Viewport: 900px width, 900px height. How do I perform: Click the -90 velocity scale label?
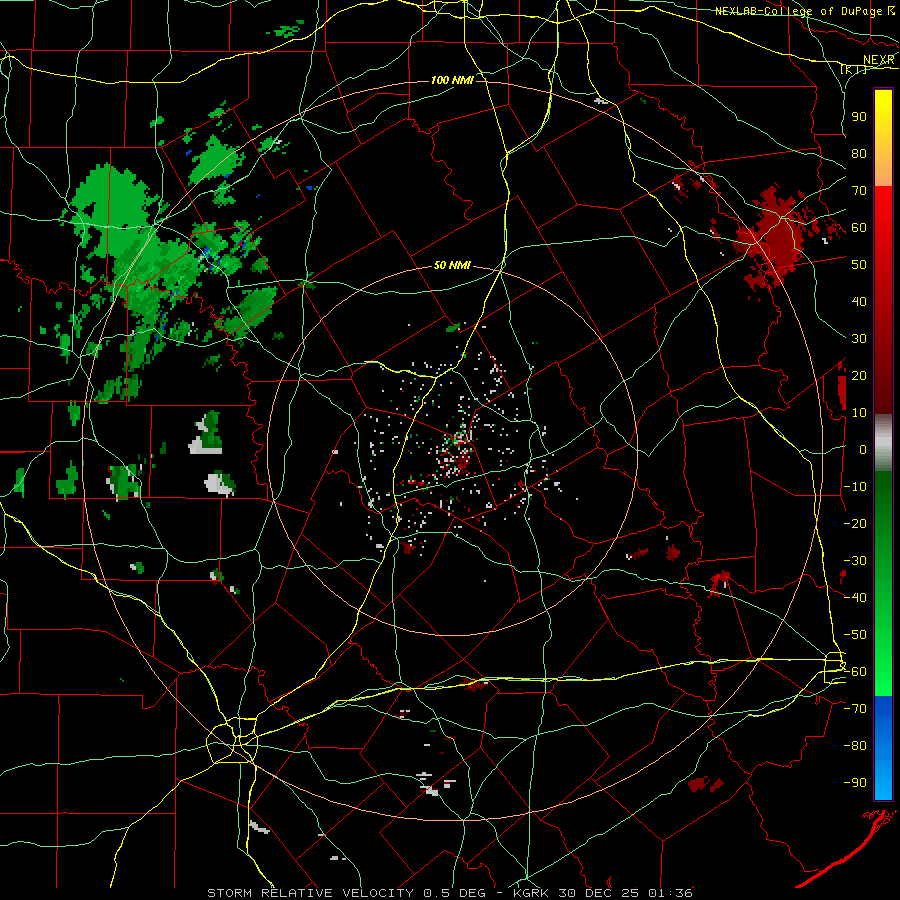point(855,783)
